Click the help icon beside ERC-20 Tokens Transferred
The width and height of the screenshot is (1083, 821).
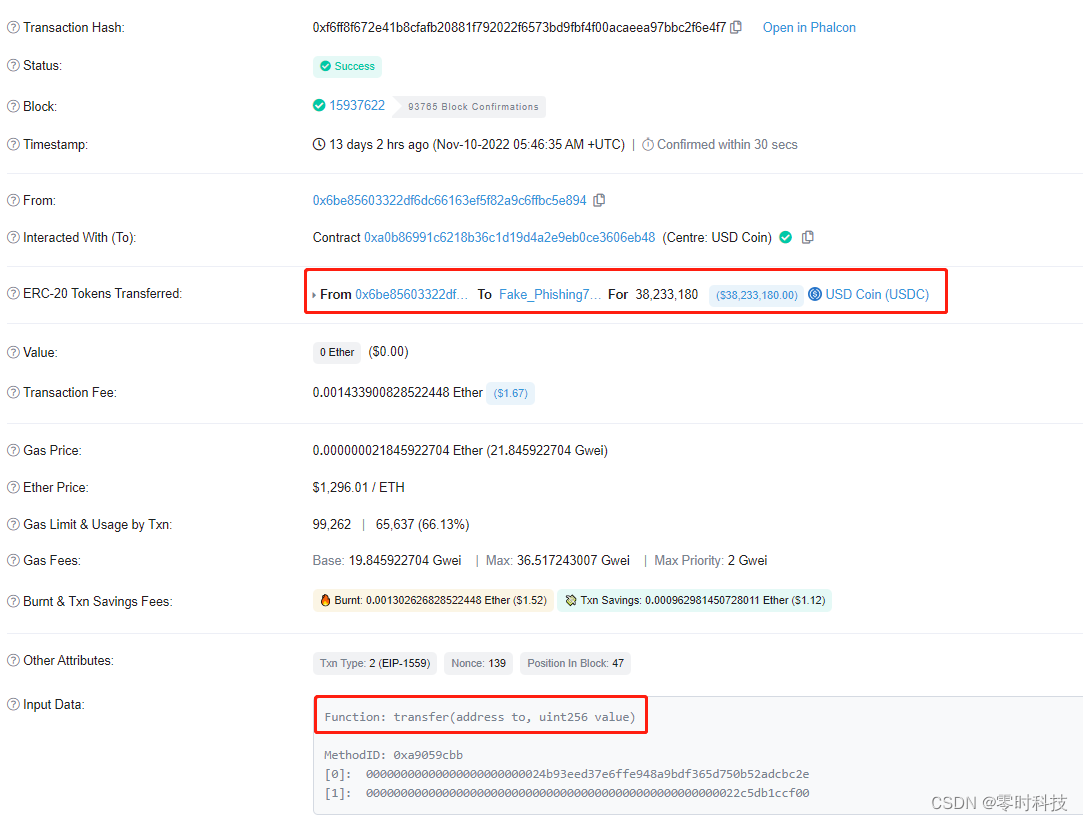click(13, 293)
